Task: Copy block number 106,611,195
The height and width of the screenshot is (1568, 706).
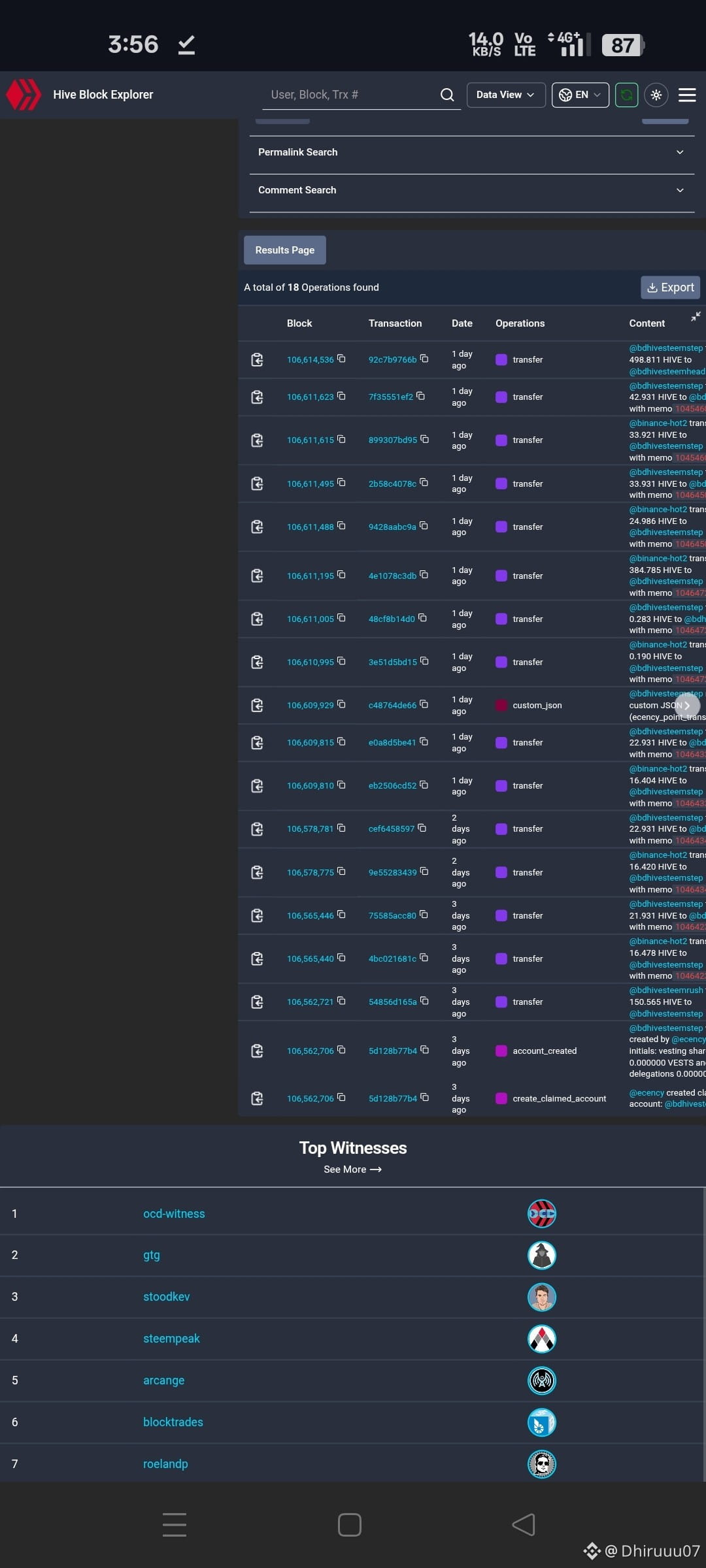Action: pos(341,575)
